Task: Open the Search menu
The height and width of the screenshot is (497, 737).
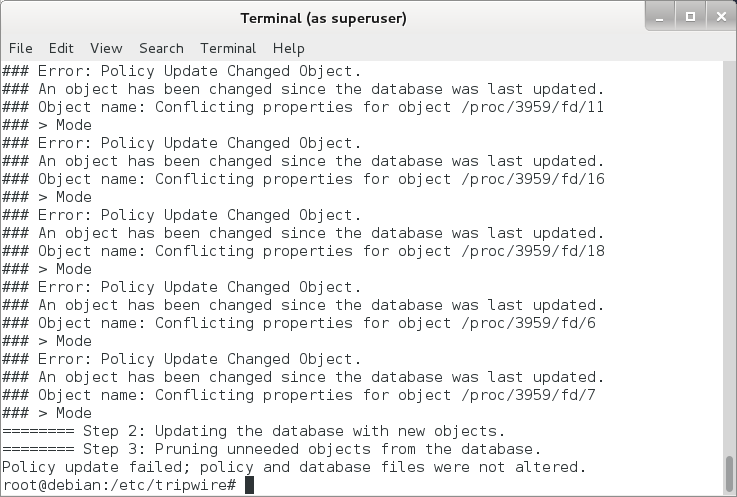Action: [x=161, y=48]
